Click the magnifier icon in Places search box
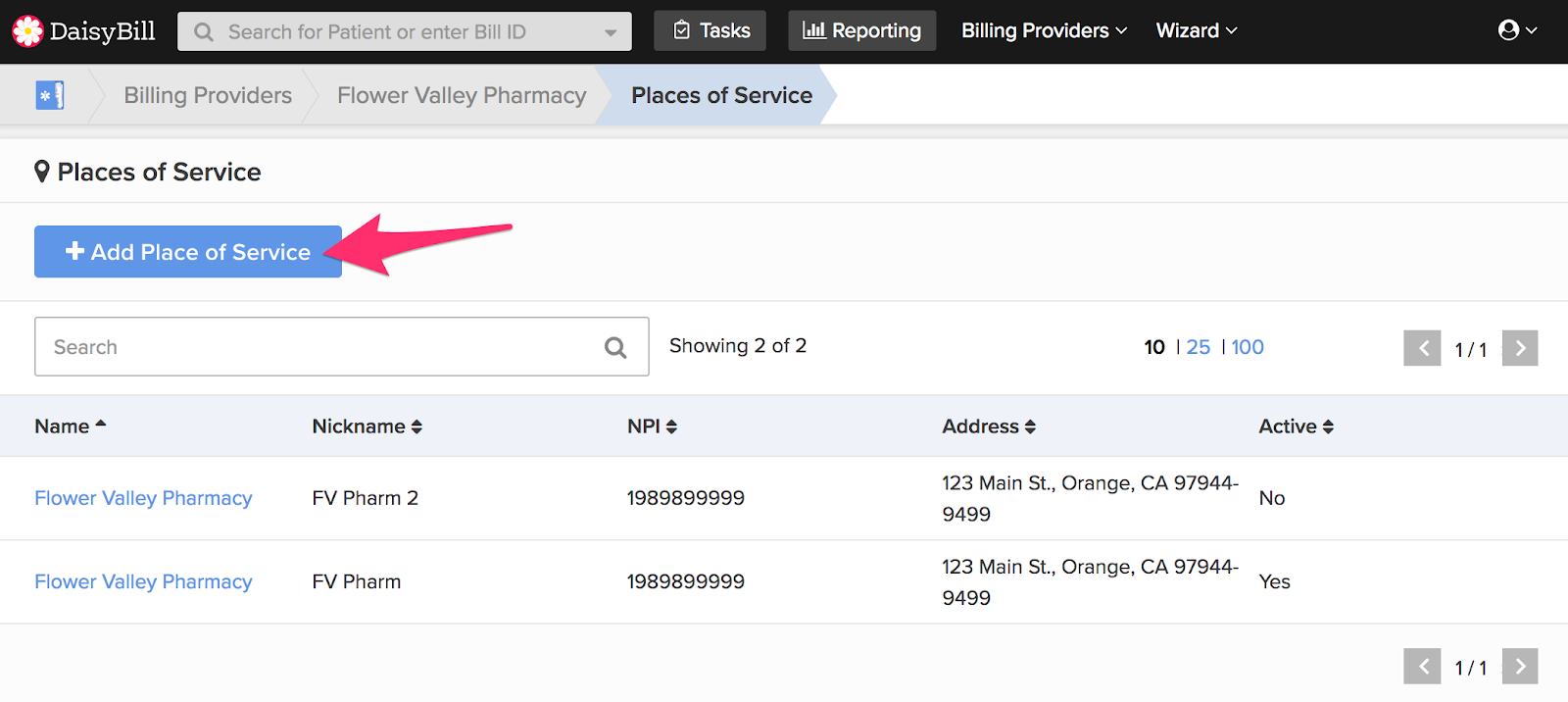Image resolution: width=1568 pixels, height=702 pixels. [x=615, y=347]
